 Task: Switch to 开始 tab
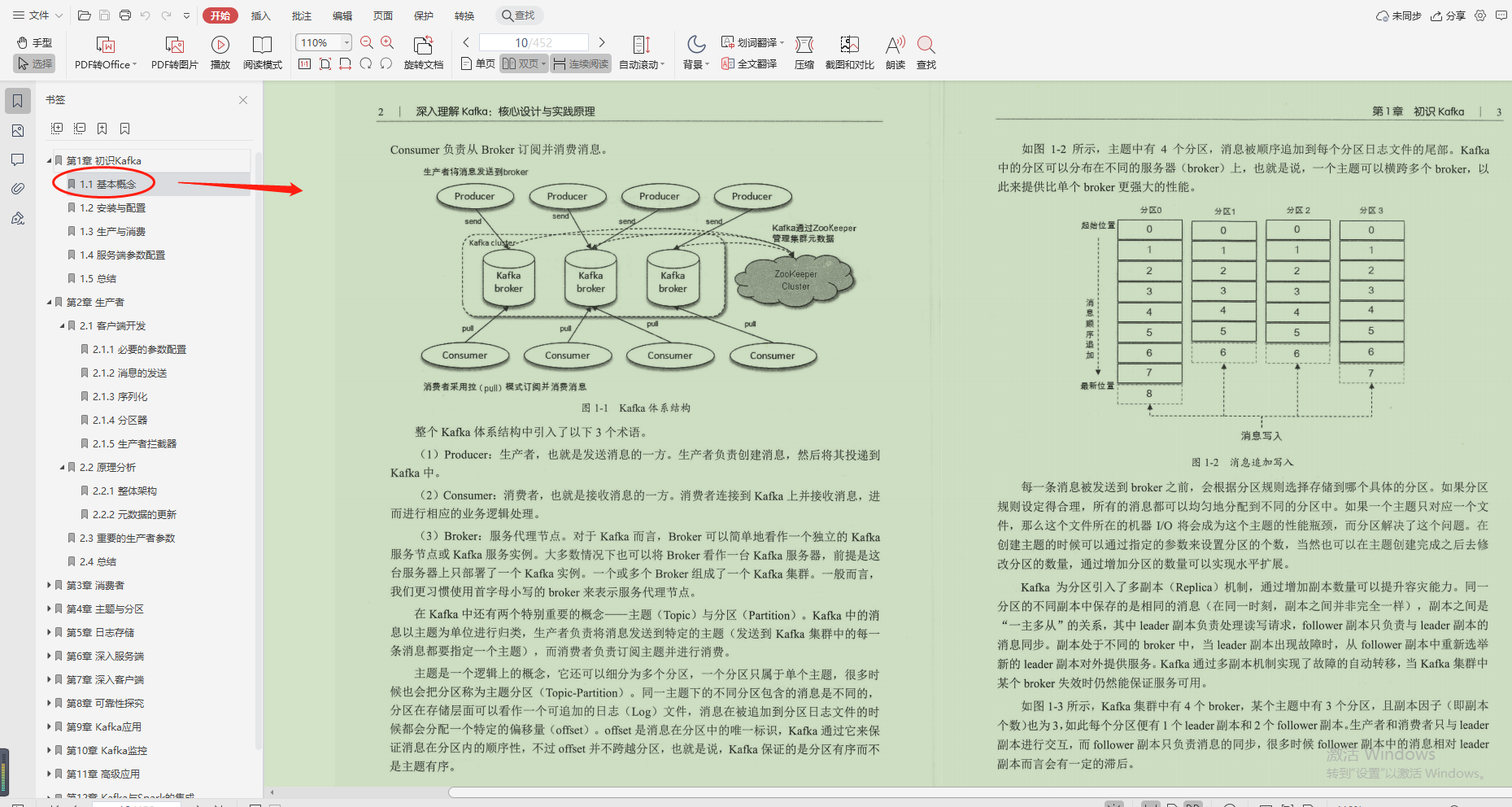point(220,15)
